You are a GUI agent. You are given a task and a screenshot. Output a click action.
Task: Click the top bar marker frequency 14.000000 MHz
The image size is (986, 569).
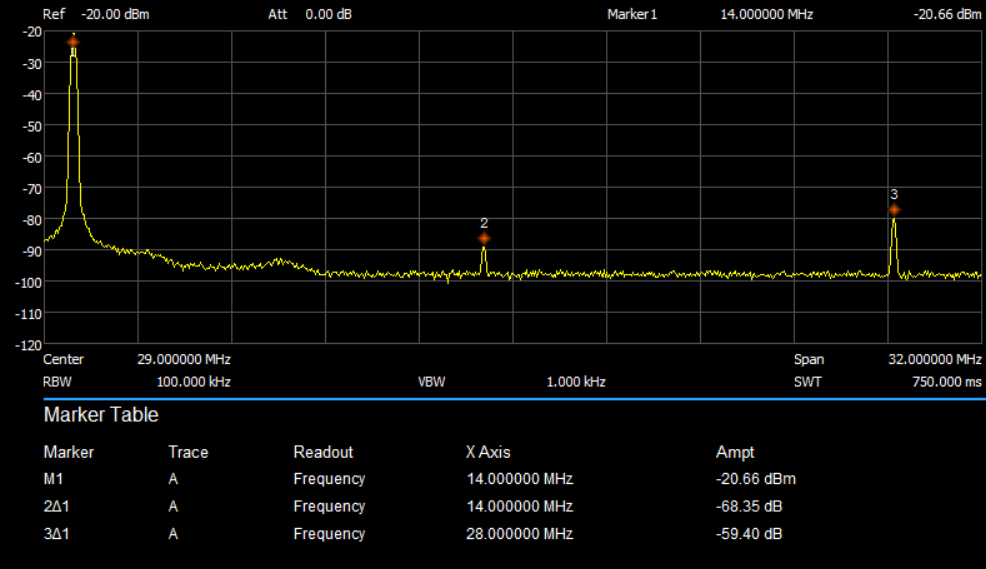[766, 15]
